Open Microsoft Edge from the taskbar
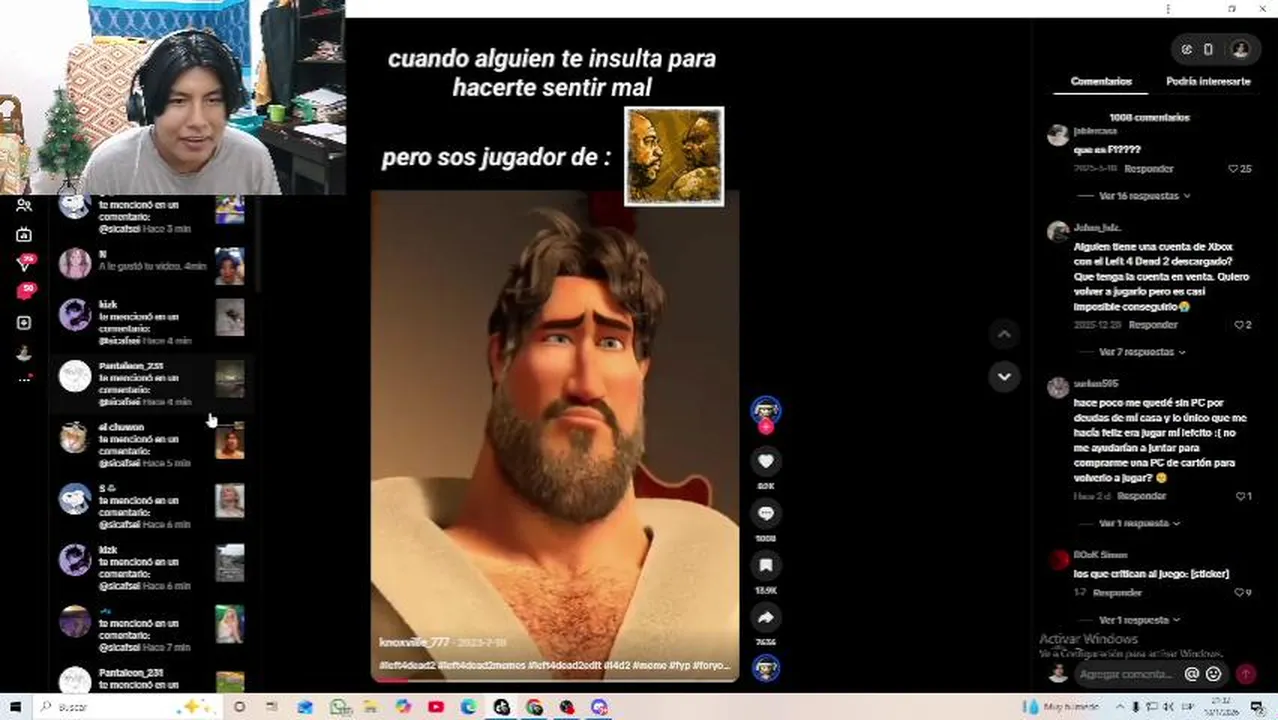The height and width of the screenshot is (720, 1278). click(469, 707)
